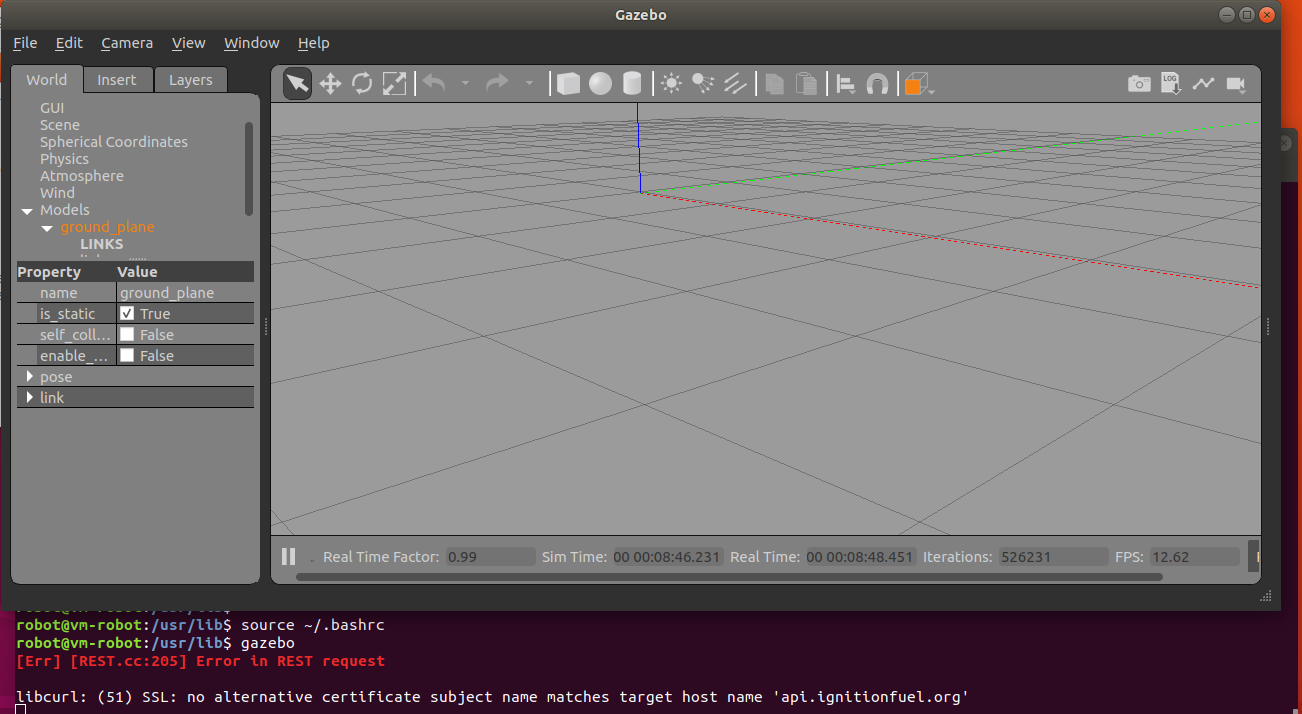Click the name value field ground_plane
The image size is (1302, 714).
click(x=185, y=293)
